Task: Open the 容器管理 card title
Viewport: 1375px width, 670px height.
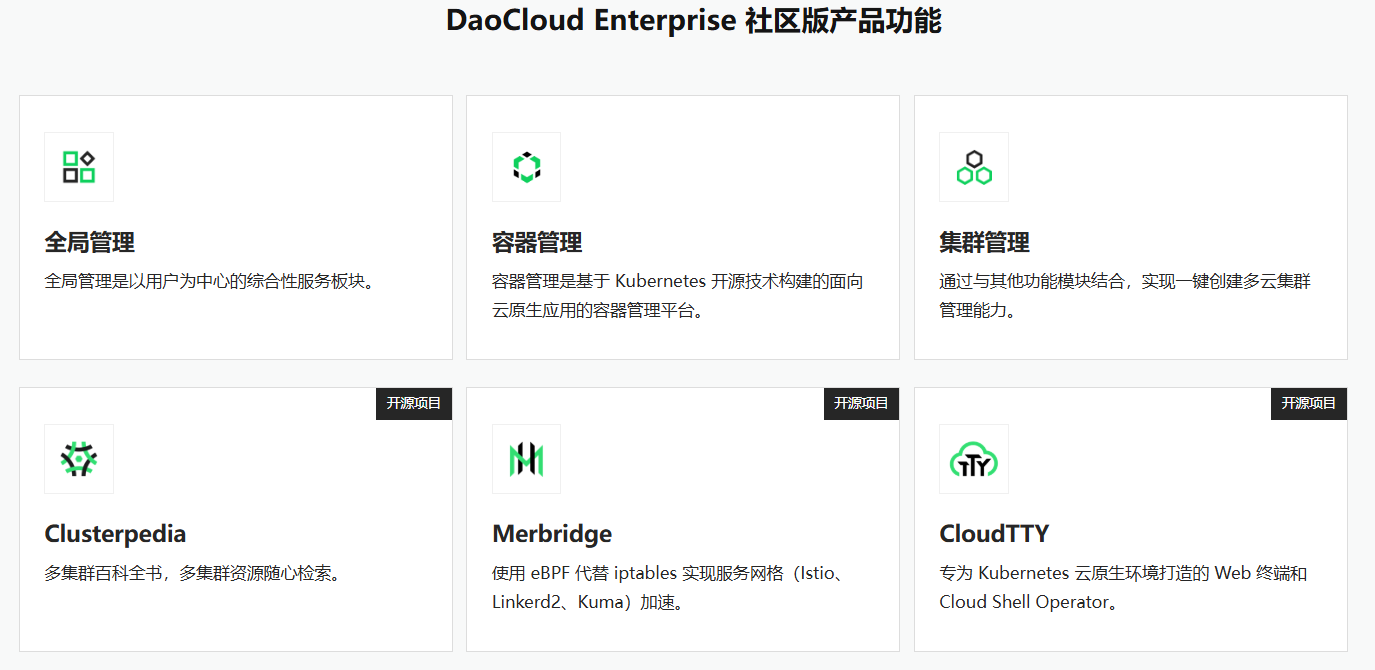Action: 537,242
